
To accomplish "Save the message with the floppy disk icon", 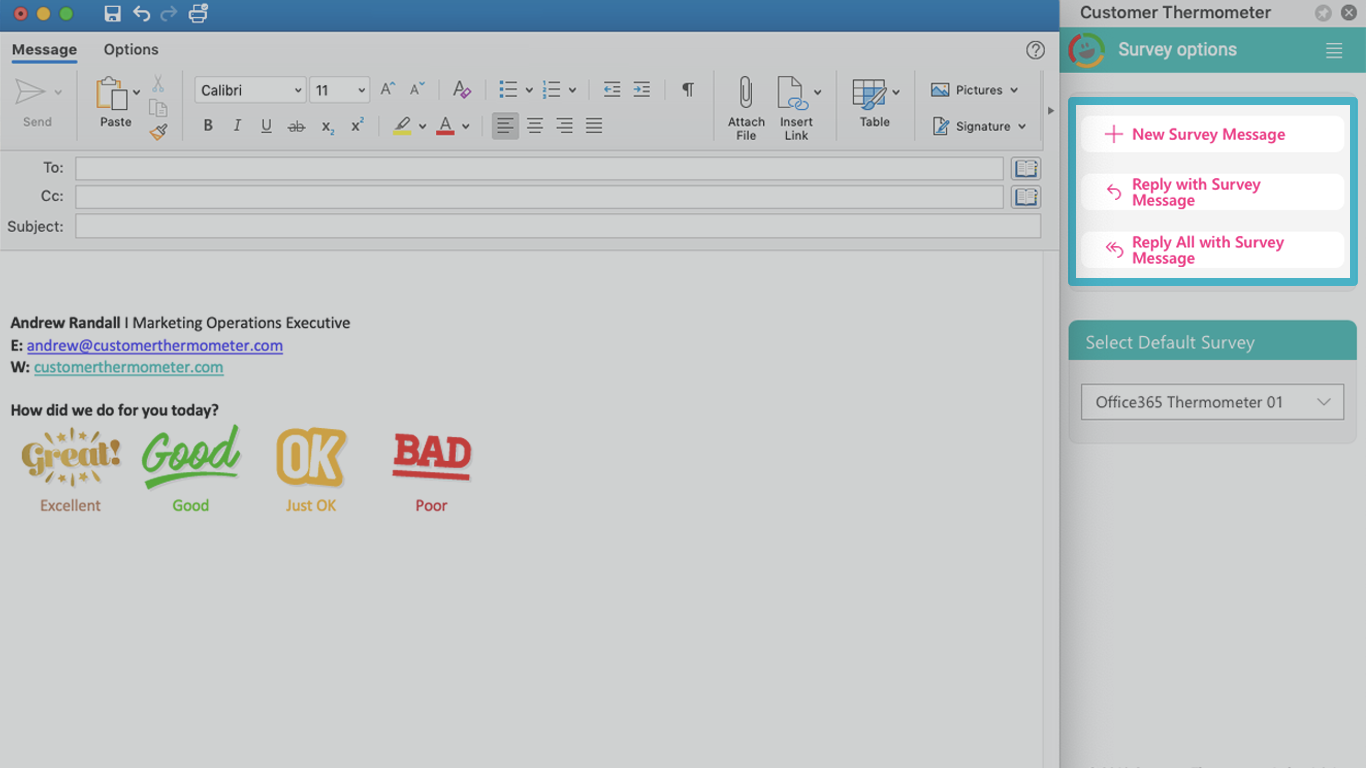I will [112, 14].
